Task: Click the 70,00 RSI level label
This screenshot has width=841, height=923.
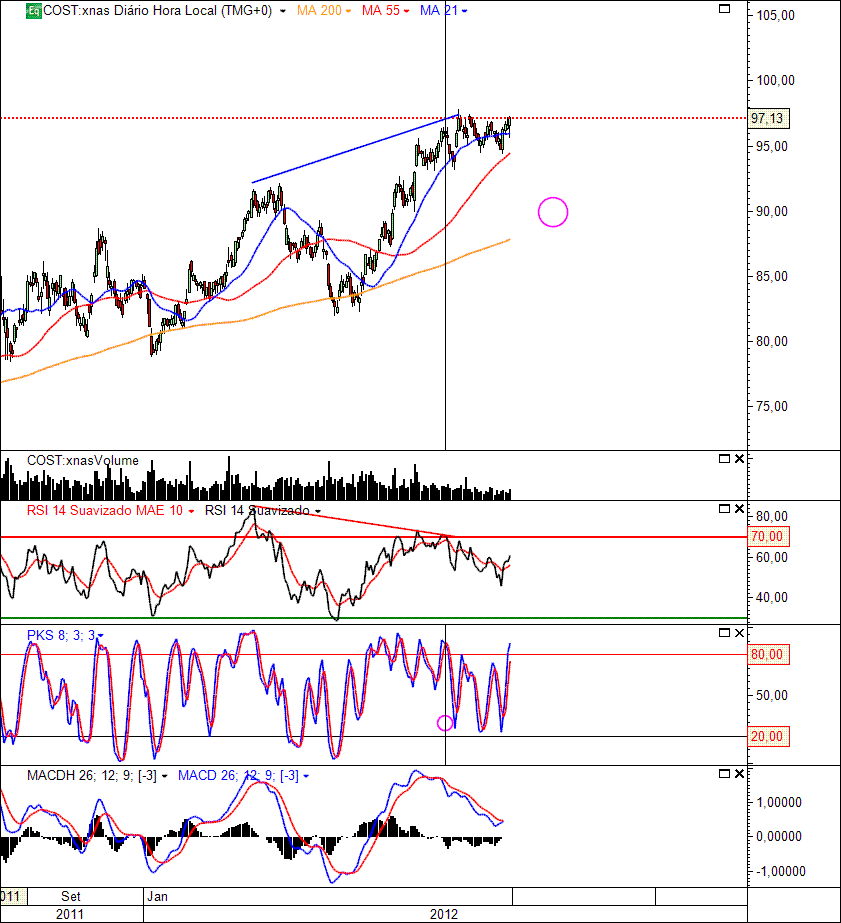Action: tap(768, 537)
